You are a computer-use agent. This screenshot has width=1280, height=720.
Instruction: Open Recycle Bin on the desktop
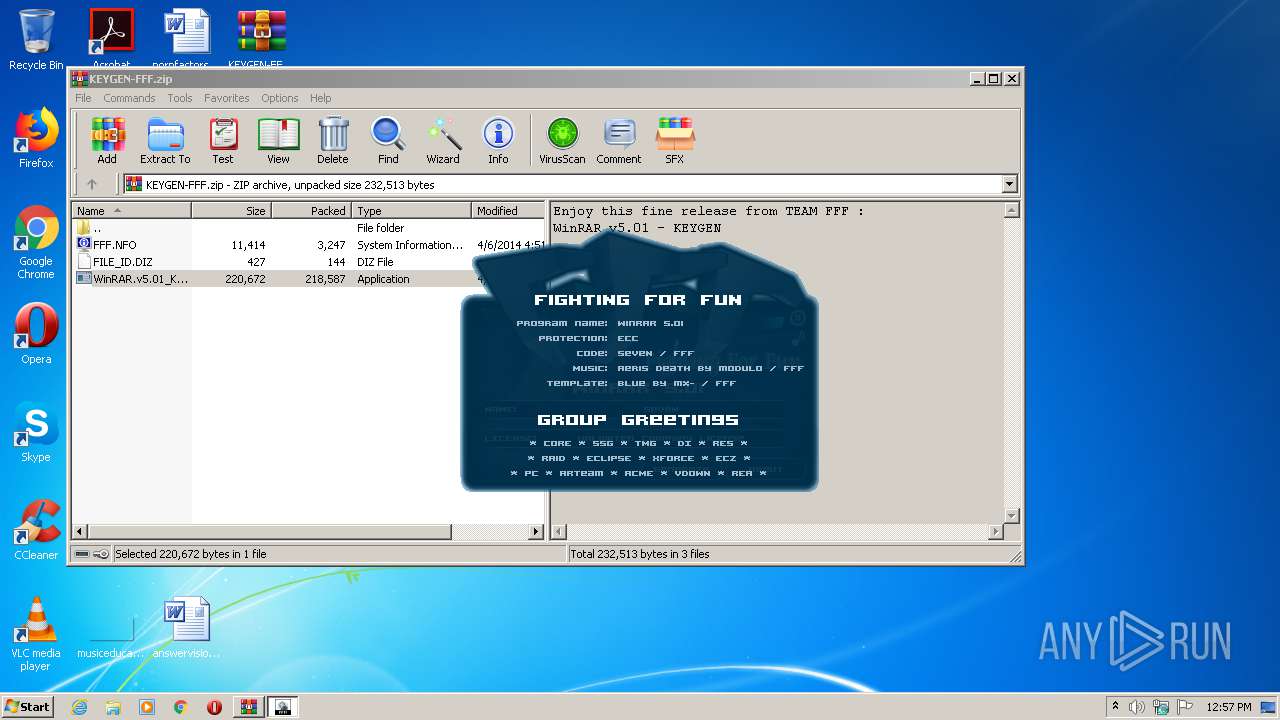click(x=36, y=40)
